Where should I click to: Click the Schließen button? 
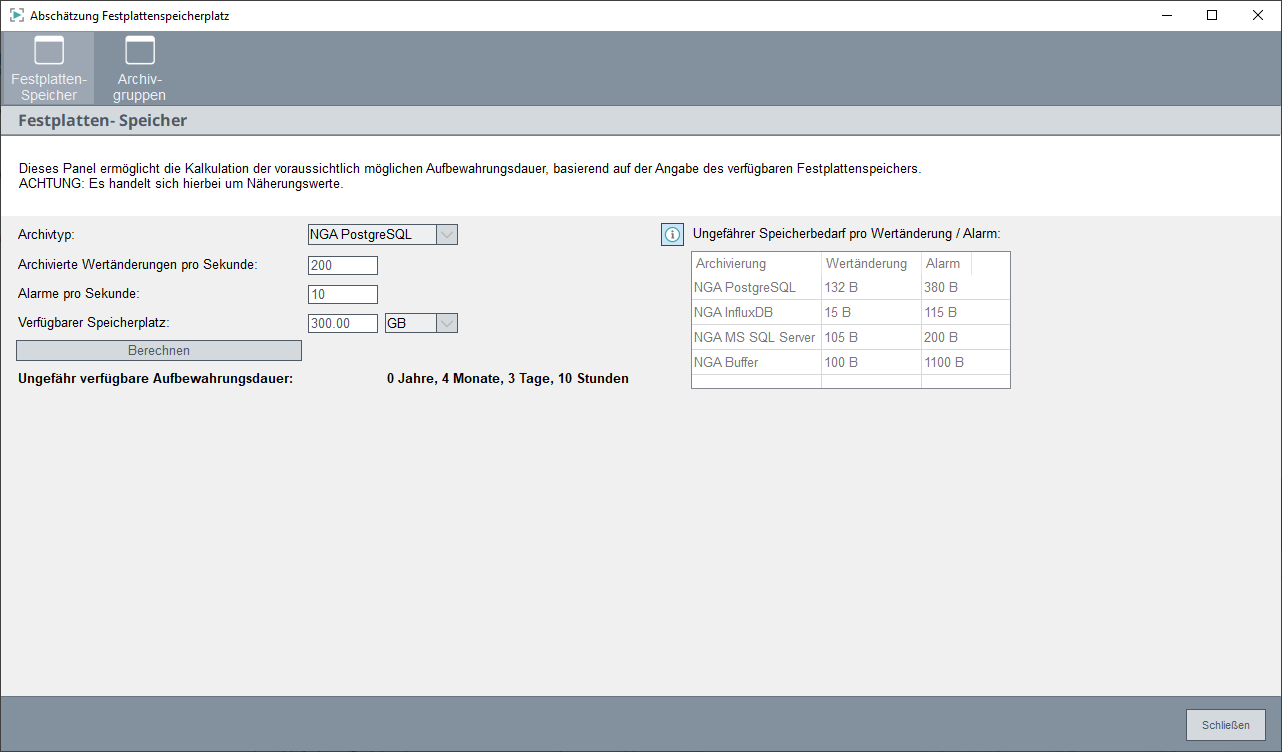click(1225, 725)
